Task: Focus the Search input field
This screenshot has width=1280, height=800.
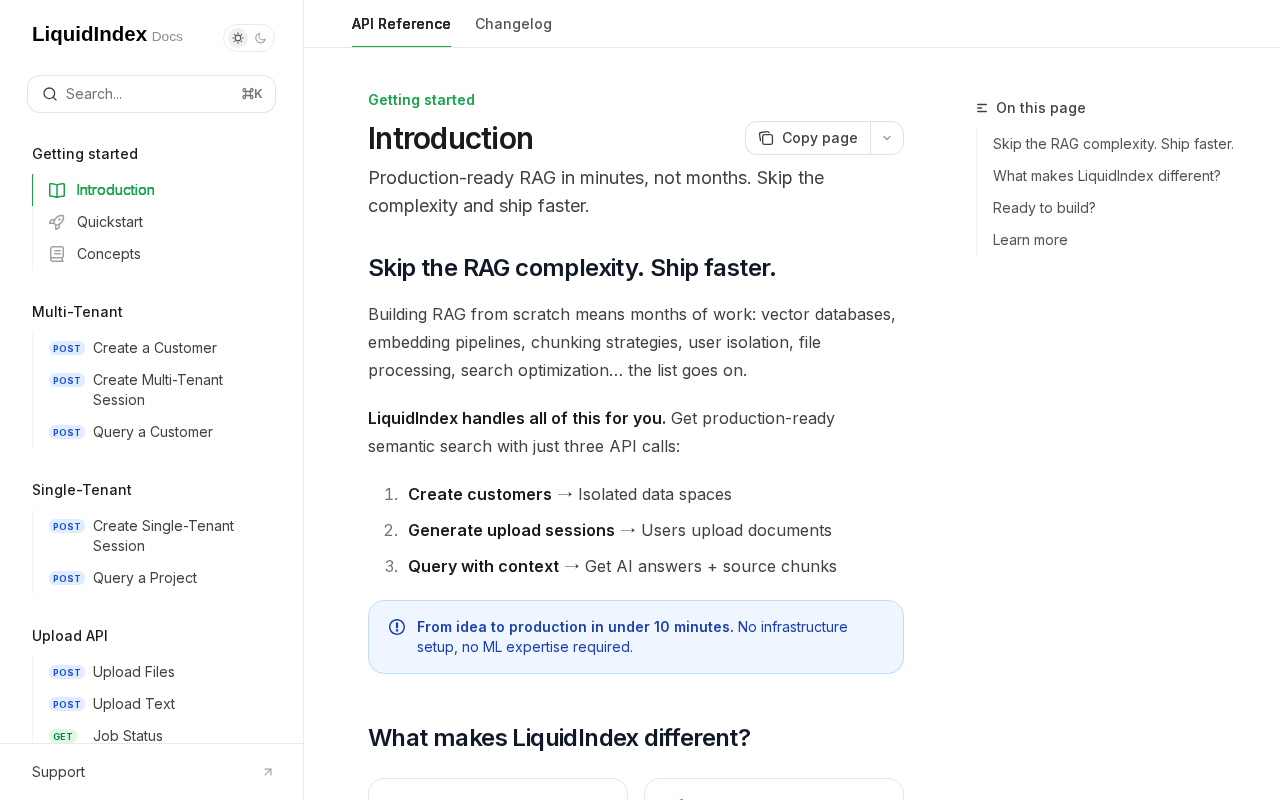Action: (x=150, y=94)
